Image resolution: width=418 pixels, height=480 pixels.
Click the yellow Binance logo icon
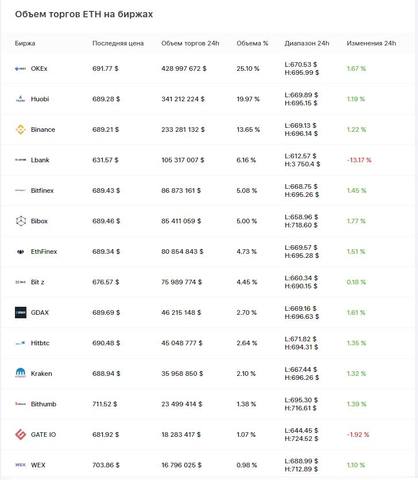[21, 130]
